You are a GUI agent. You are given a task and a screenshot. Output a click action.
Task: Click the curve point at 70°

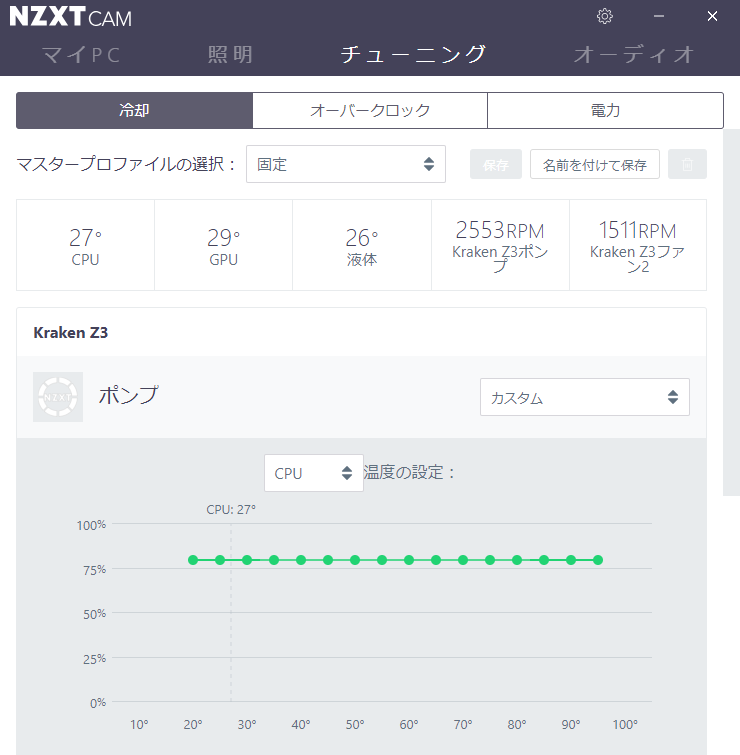(463, 560)
